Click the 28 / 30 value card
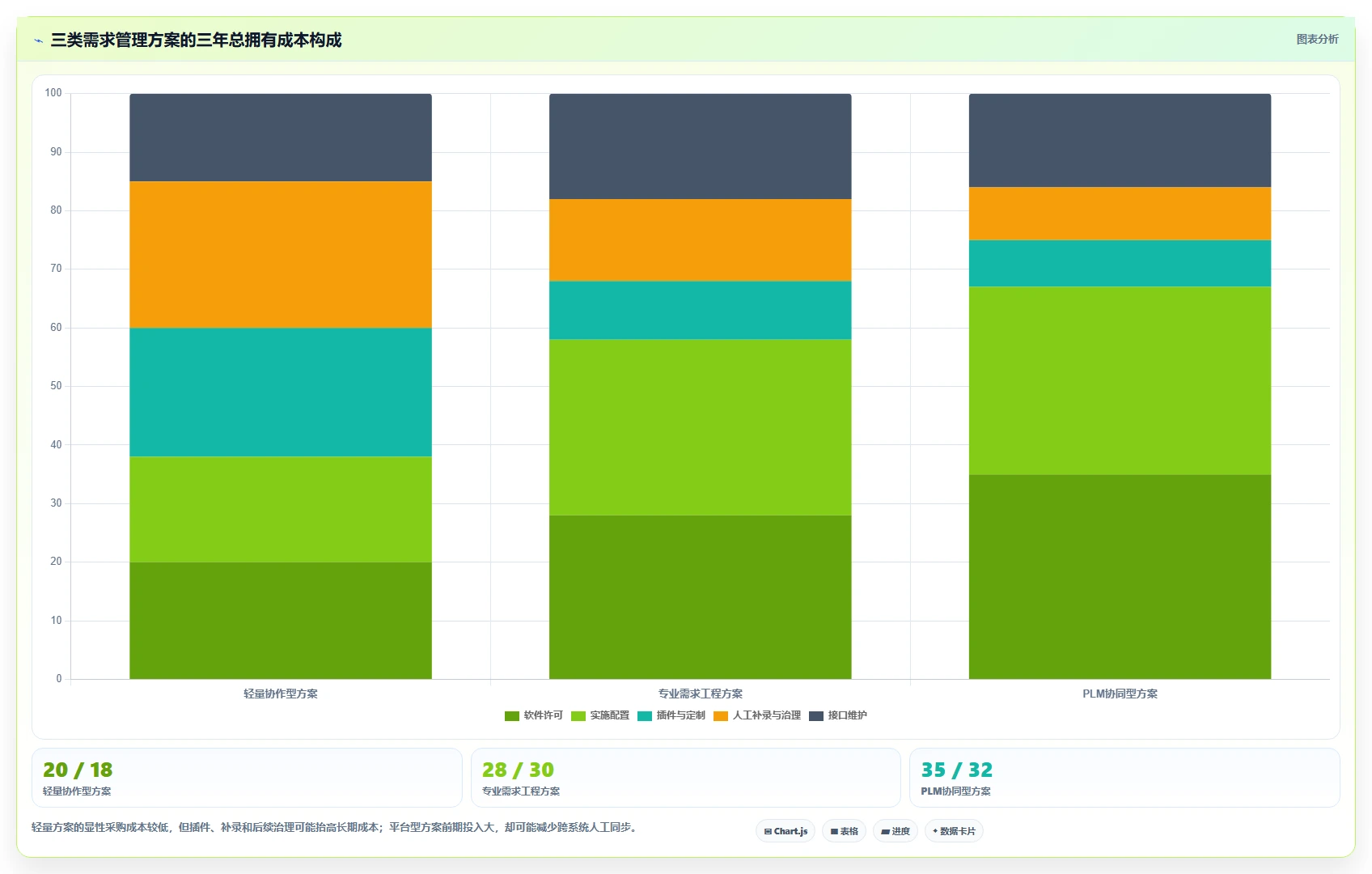This screenshot has height=874, width=1372. click(686, 778)
